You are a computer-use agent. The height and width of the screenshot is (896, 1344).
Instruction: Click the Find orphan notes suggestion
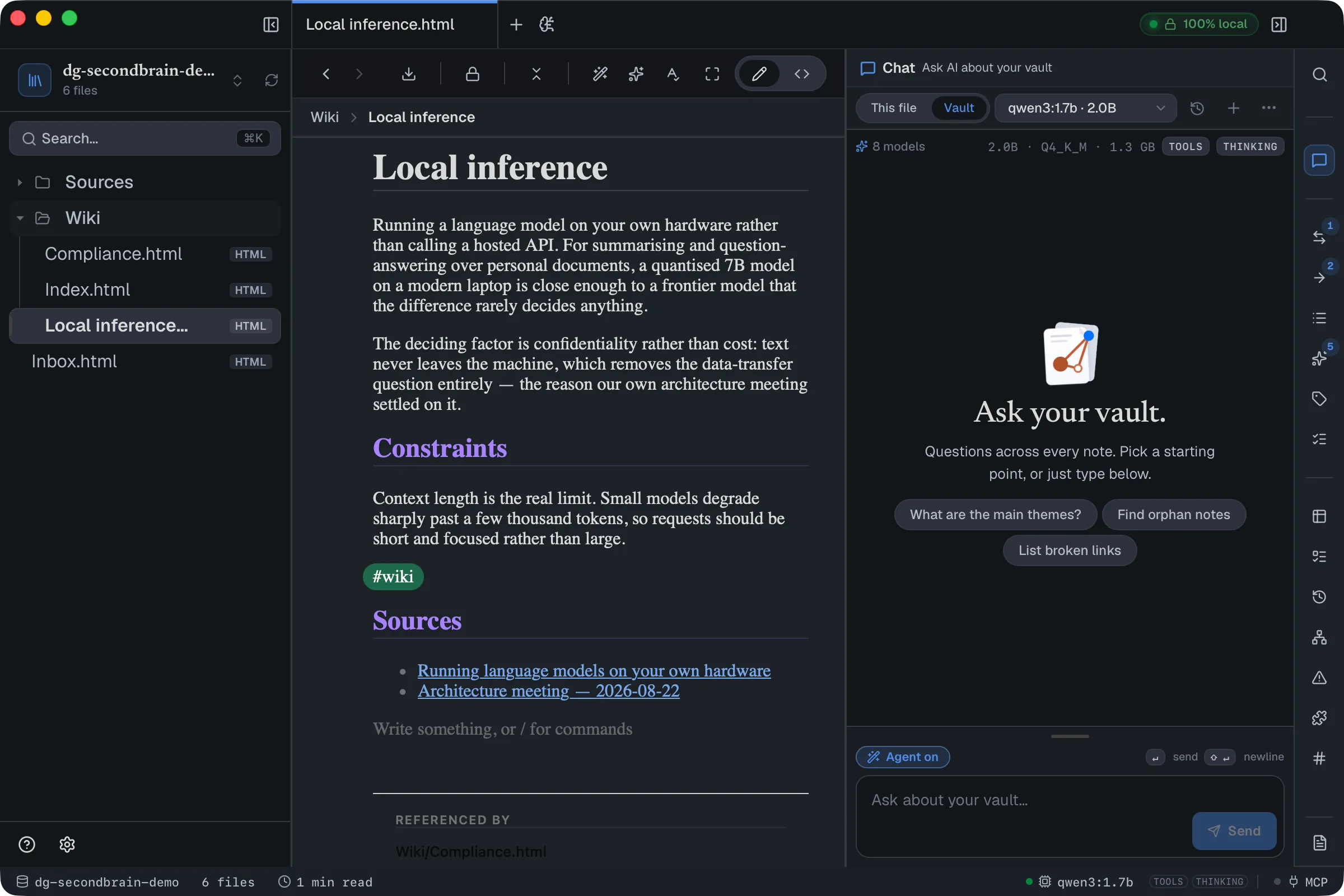1174,514
